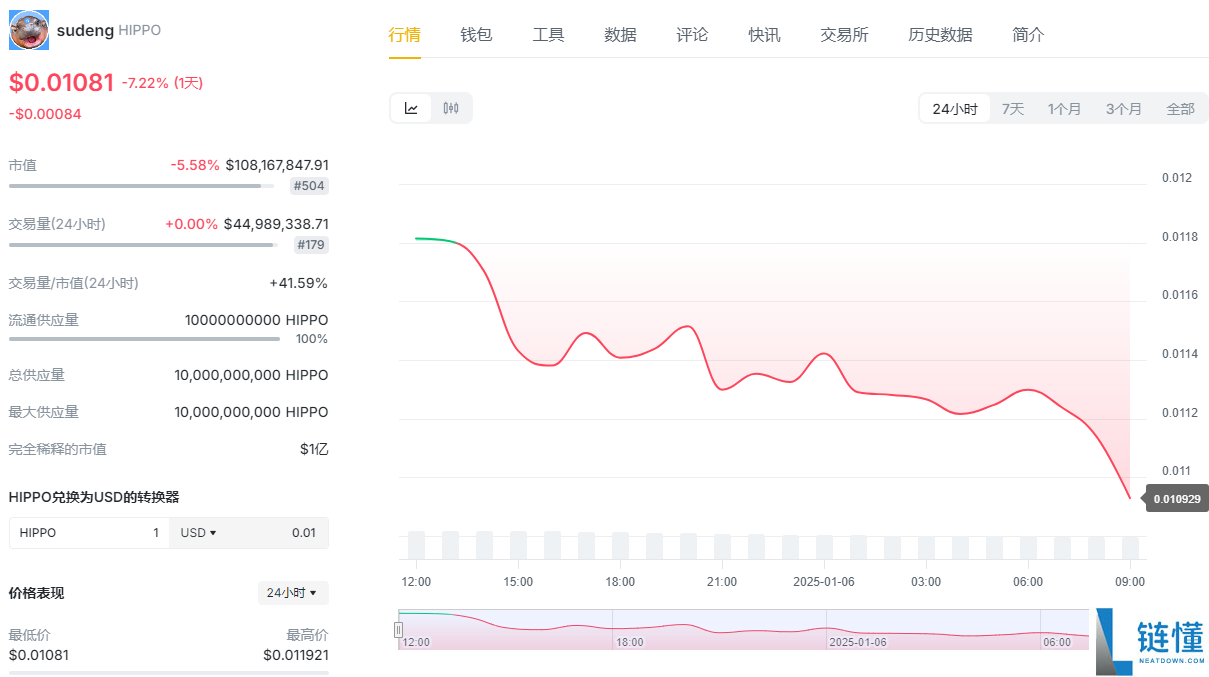The height and width of the screenshot is (677, 1209).
Task: Open the 快讯 tab
Action: point(764,35)
